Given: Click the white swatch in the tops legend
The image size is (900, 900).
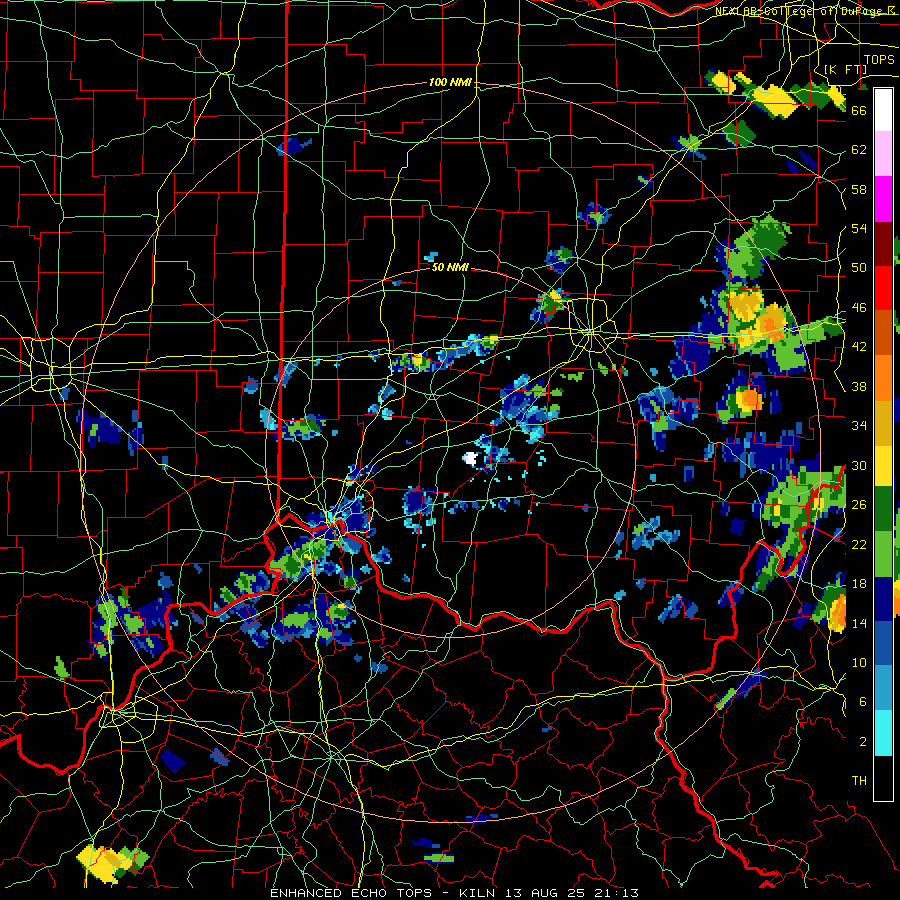Looking at the screenshot, I should click(883, 110).
